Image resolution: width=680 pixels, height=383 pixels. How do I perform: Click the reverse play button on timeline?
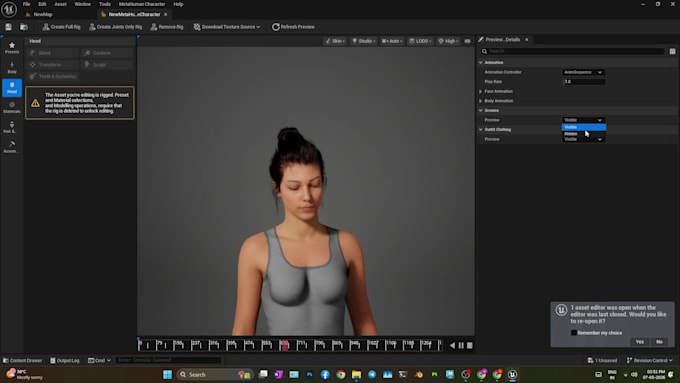coord(452,345)
